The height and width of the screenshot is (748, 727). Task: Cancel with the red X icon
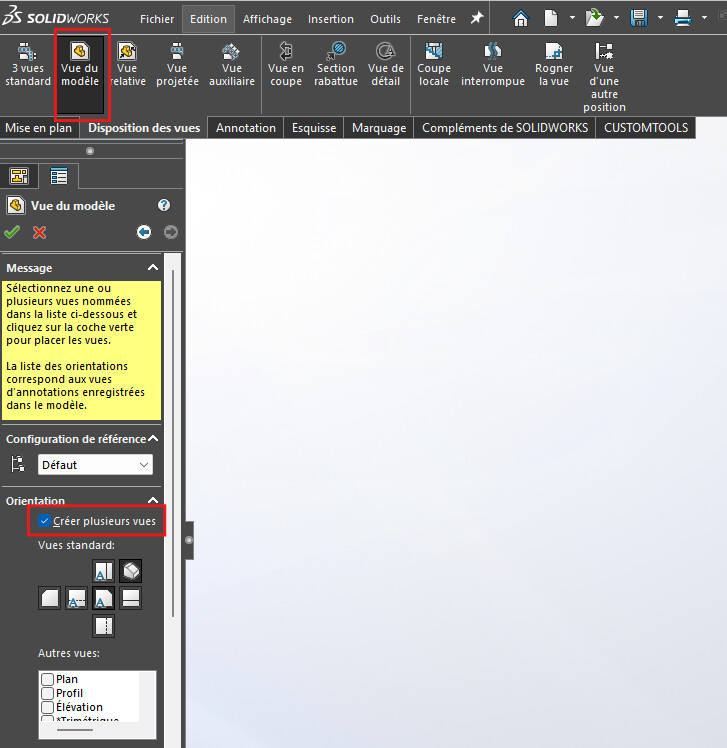pos(40,232)
